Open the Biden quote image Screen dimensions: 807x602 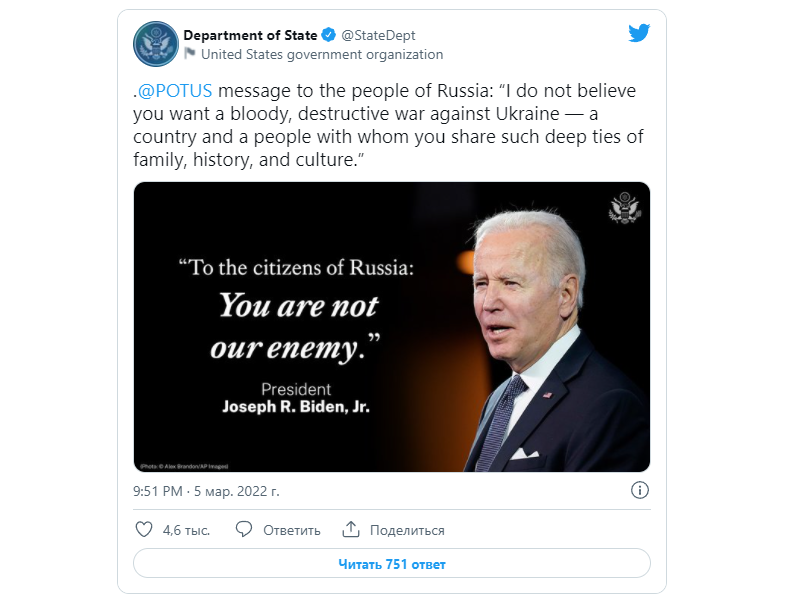coord(392,327)
